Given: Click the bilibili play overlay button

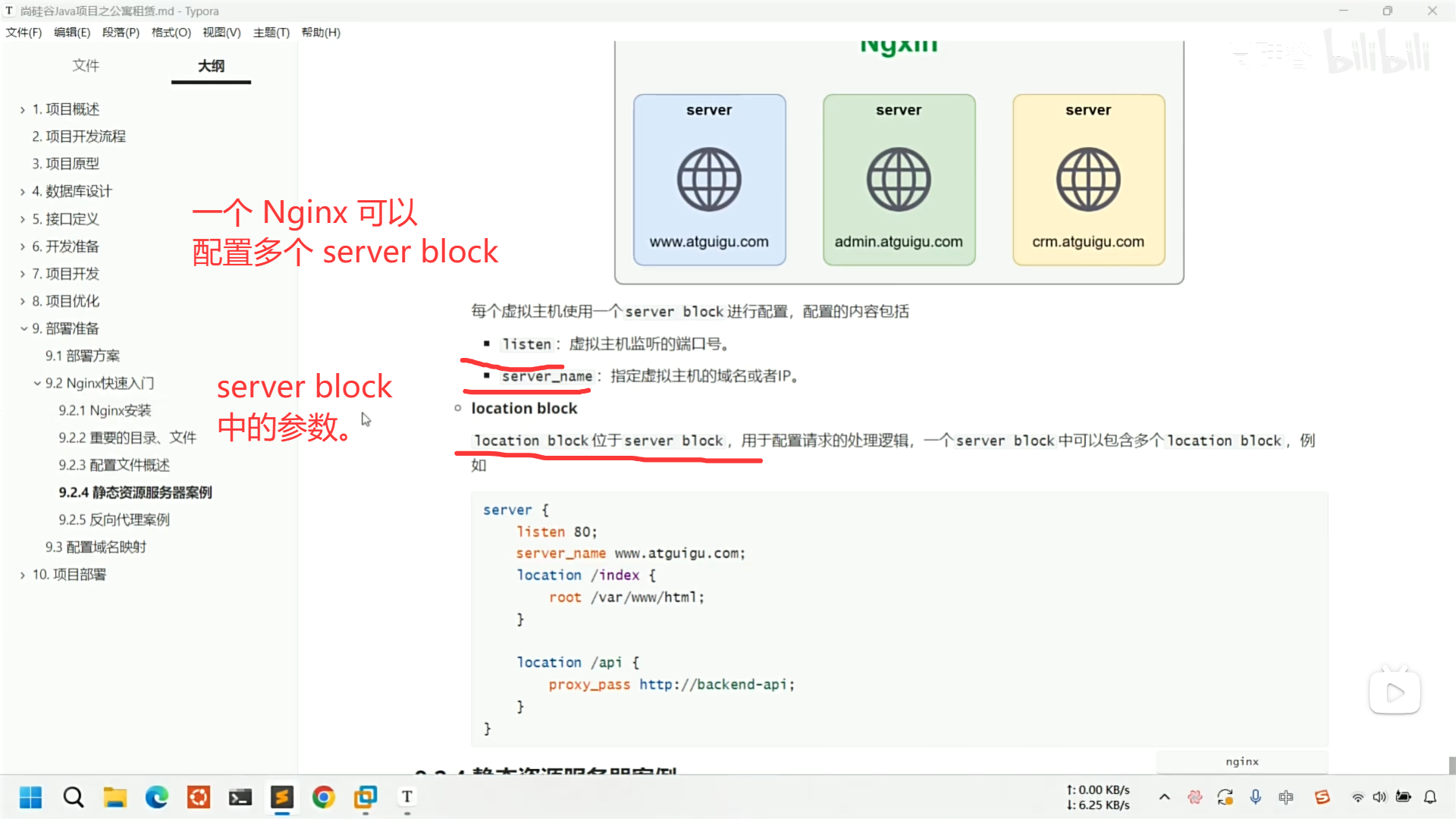Looking at the screenshot, I should tap(1395, 692).
